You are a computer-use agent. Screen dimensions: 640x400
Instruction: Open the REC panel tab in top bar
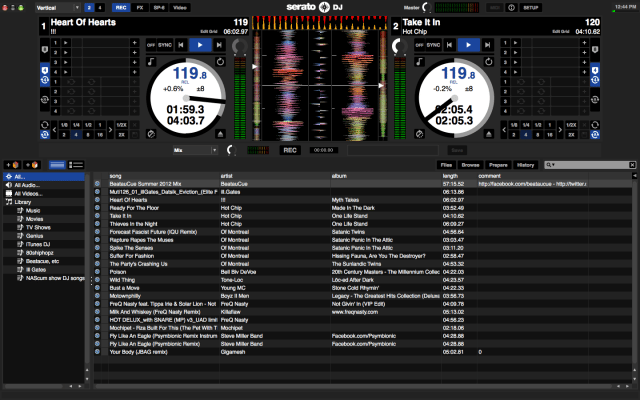click(x=121, y=7)
